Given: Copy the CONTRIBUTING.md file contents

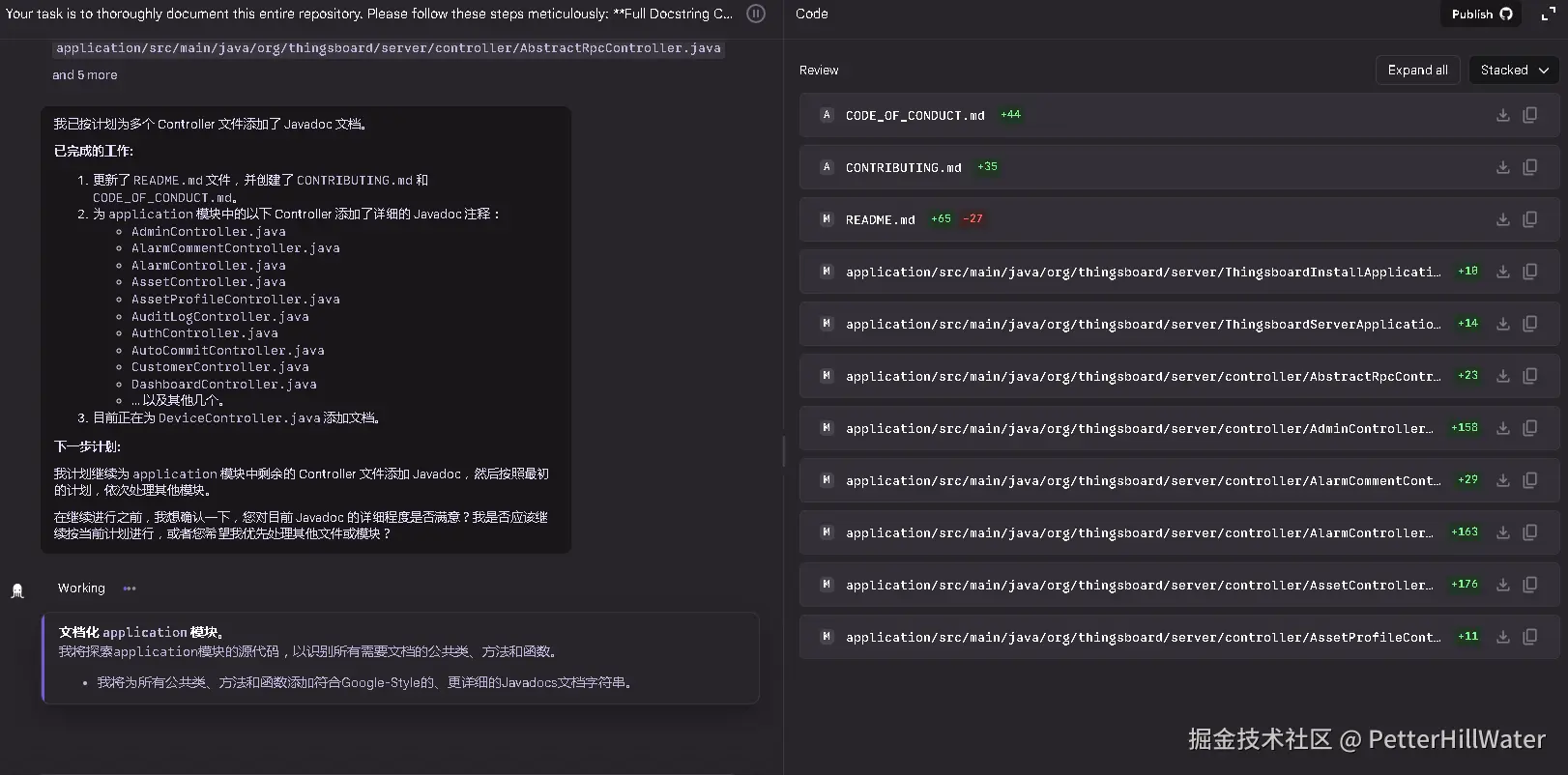Looking at the screenshot, I should pos(1529,167).
